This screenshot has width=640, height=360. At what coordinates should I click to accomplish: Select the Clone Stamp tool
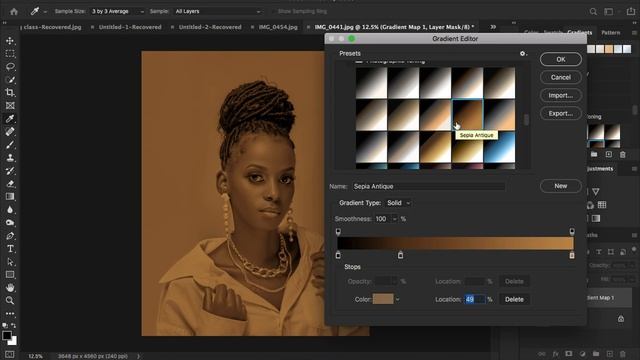(10, 158)
